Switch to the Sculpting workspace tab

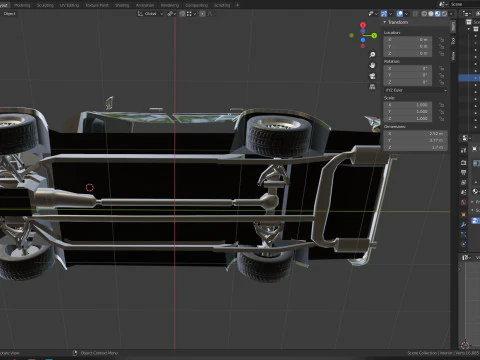point(45,5)
